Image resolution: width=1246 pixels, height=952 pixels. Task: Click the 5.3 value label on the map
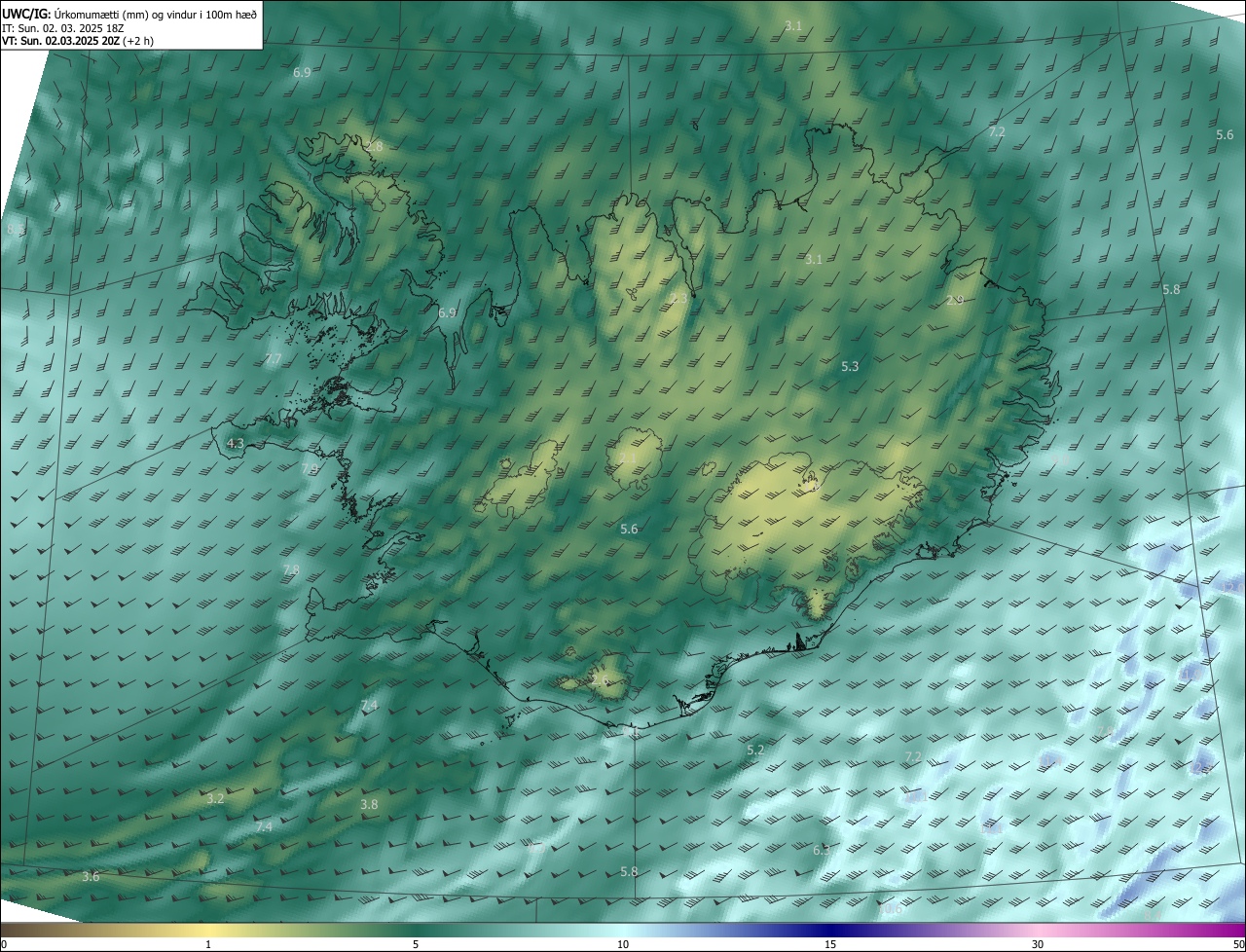[850, 366]
